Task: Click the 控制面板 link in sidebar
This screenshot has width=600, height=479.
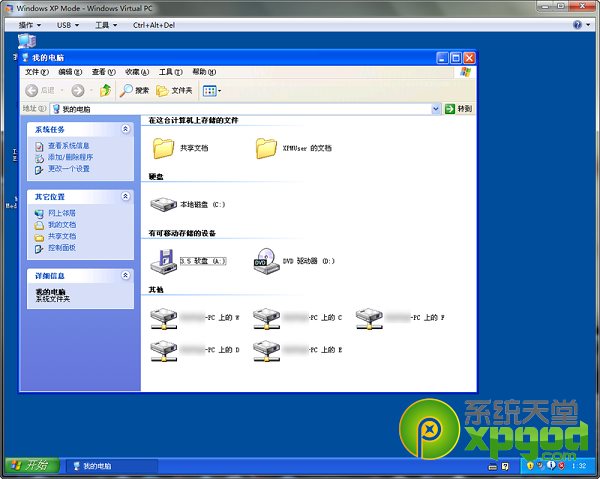Action: (x=61, y=247)
